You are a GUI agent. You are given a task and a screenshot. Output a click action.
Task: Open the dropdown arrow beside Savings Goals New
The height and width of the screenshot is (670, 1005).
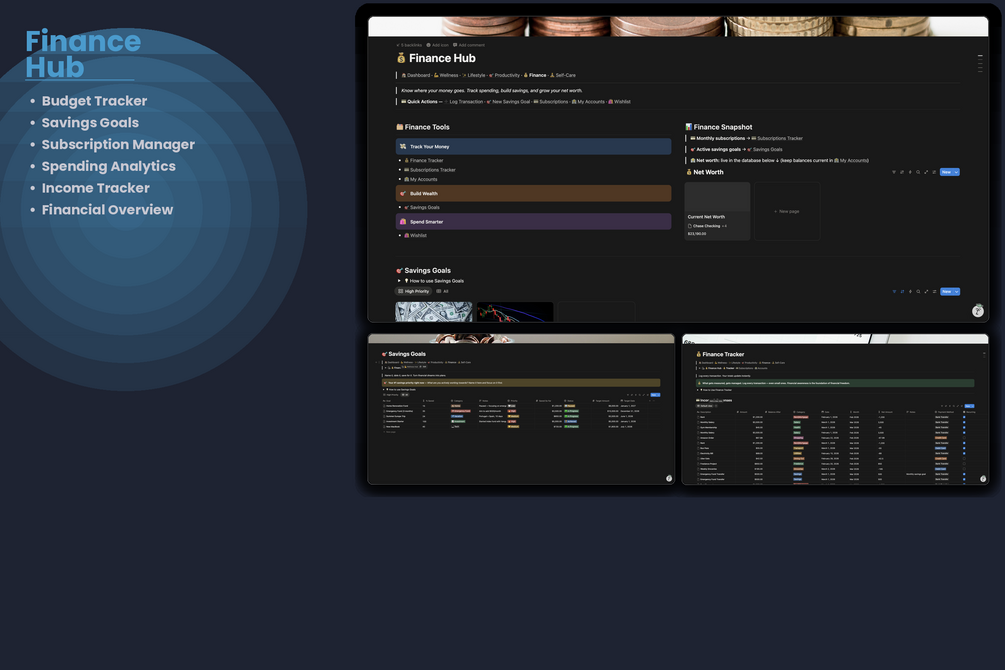957,292
